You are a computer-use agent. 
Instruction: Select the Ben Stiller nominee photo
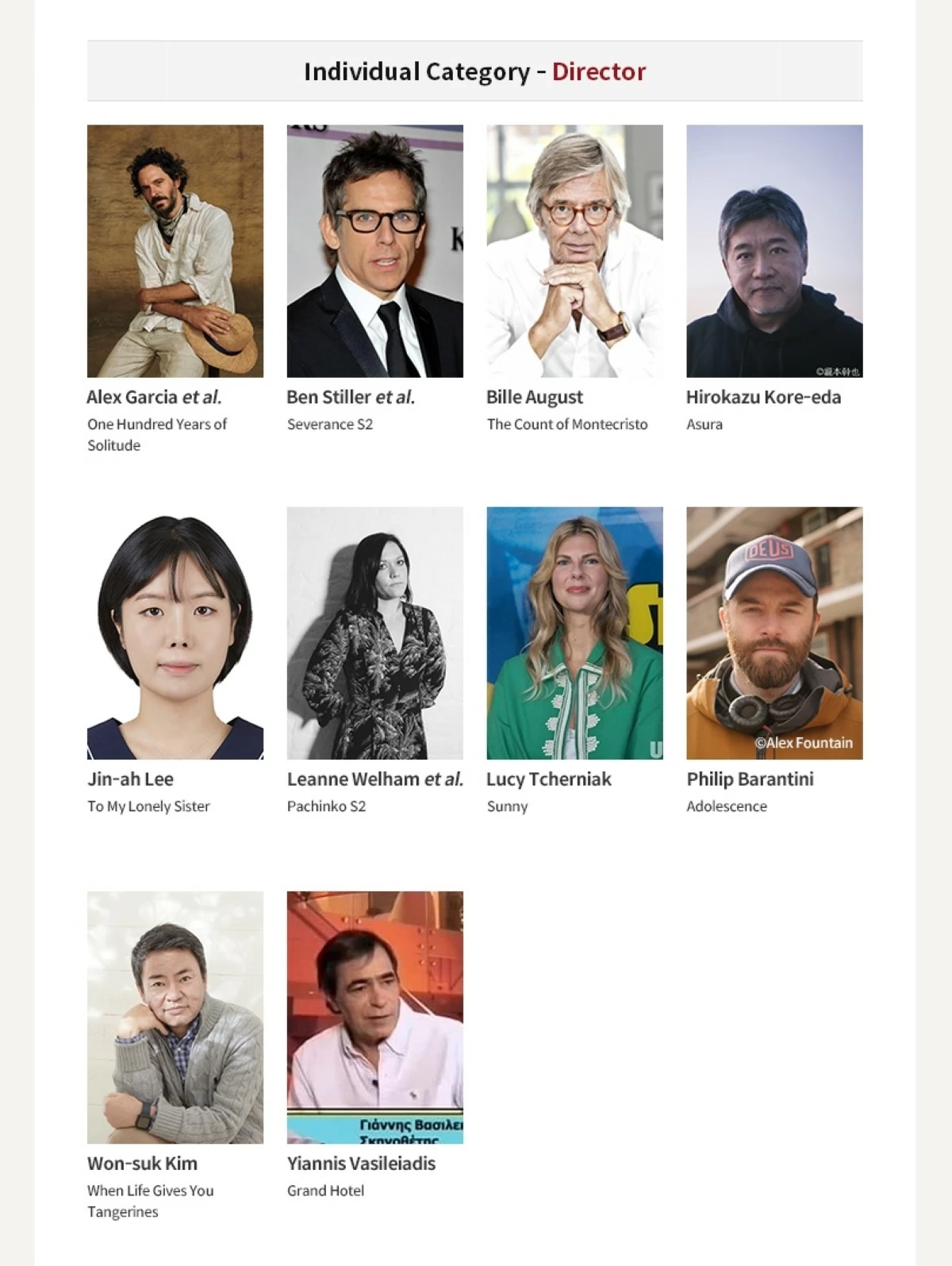point(375,251)
